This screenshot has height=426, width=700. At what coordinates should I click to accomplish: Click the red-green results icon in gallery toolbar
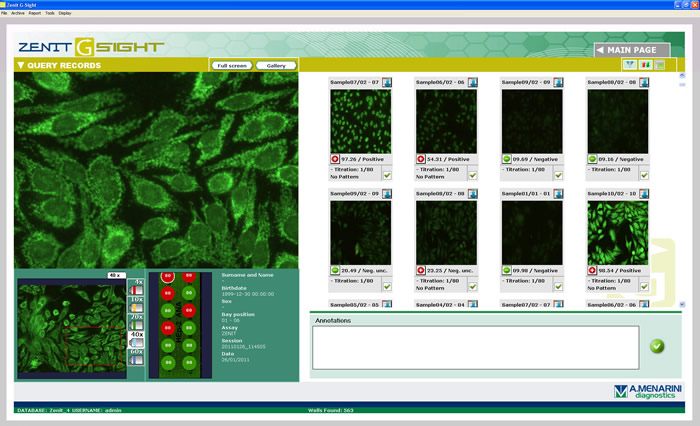[x=644, y=65]
